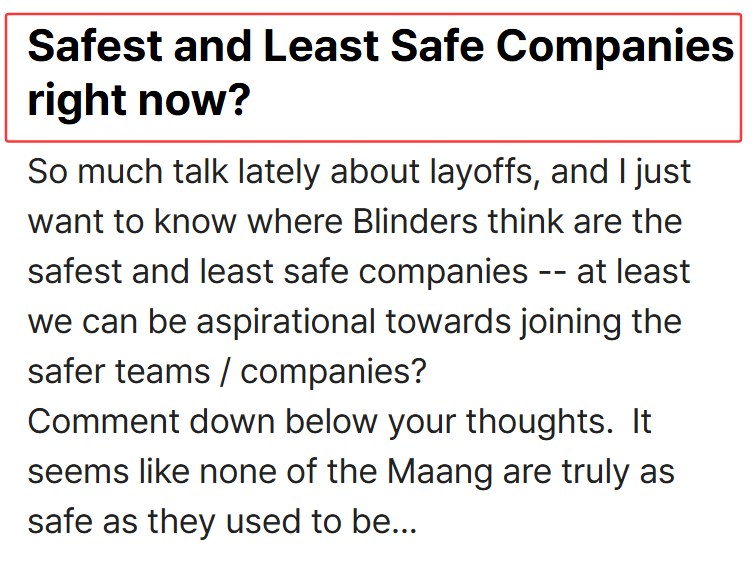Click the word 'layoffs' in the post body

point(482,172)
